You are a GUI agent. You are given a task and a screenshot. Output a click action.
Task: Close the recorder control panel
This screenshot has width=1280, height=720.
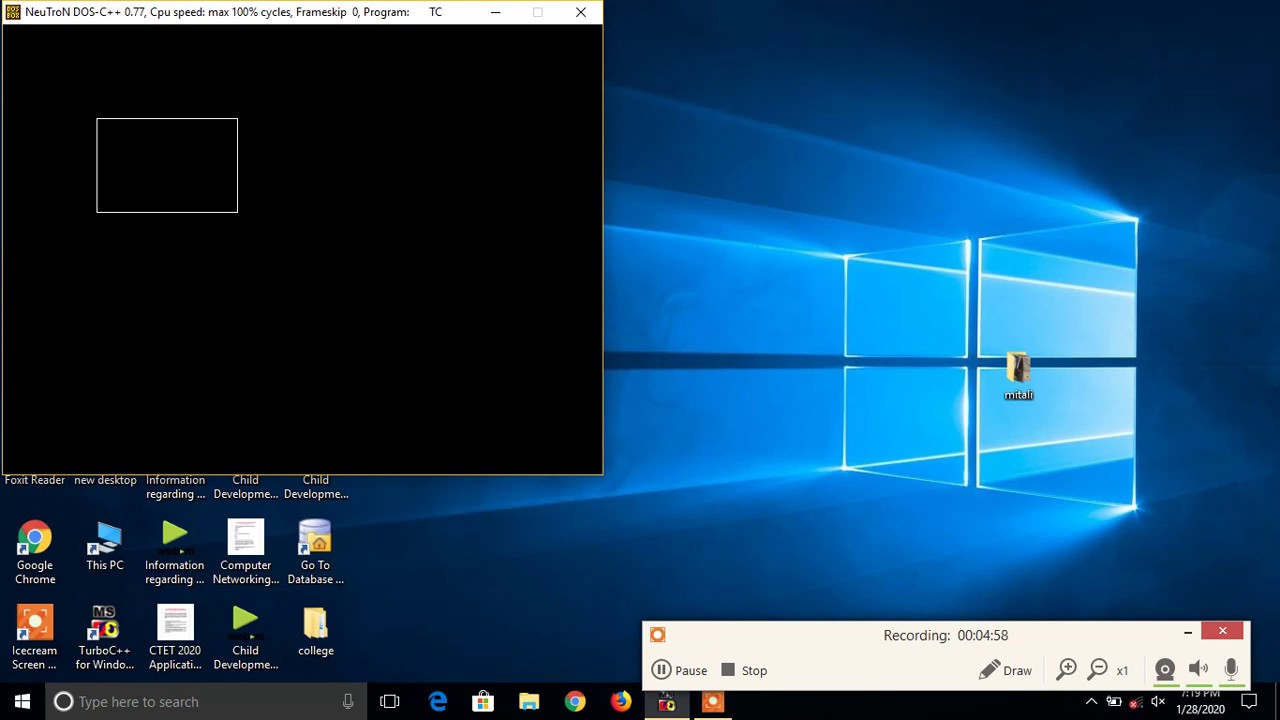tap(1222, 631)
